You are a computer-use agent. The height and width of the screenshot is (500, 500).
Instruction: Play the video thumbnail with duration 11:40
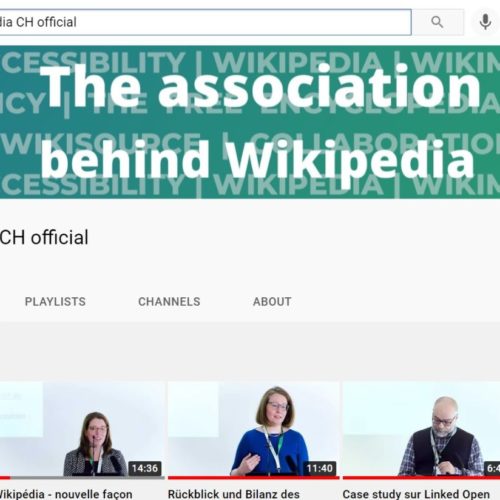point(254,429)
